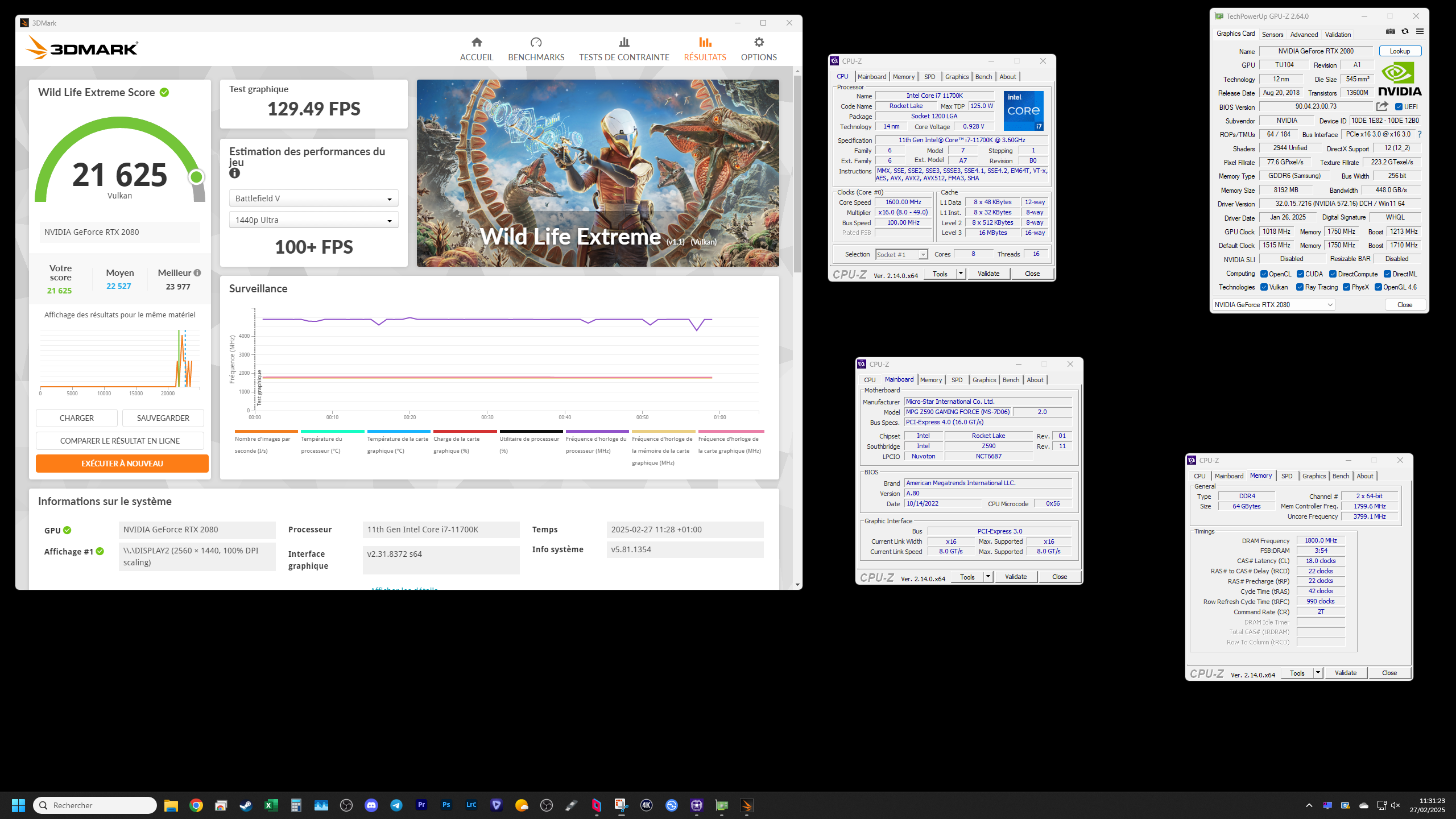Screen dimensions: 1456x819
Task: Open Steam from the taskbar
Action: (246, 805)
